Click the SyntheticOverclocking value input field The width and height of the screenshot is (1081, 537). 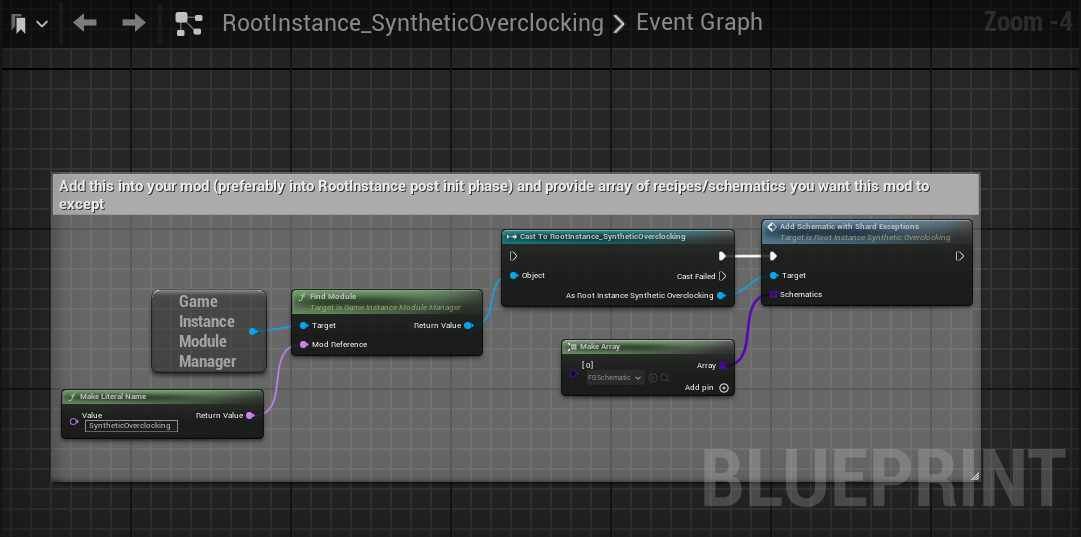131,426
